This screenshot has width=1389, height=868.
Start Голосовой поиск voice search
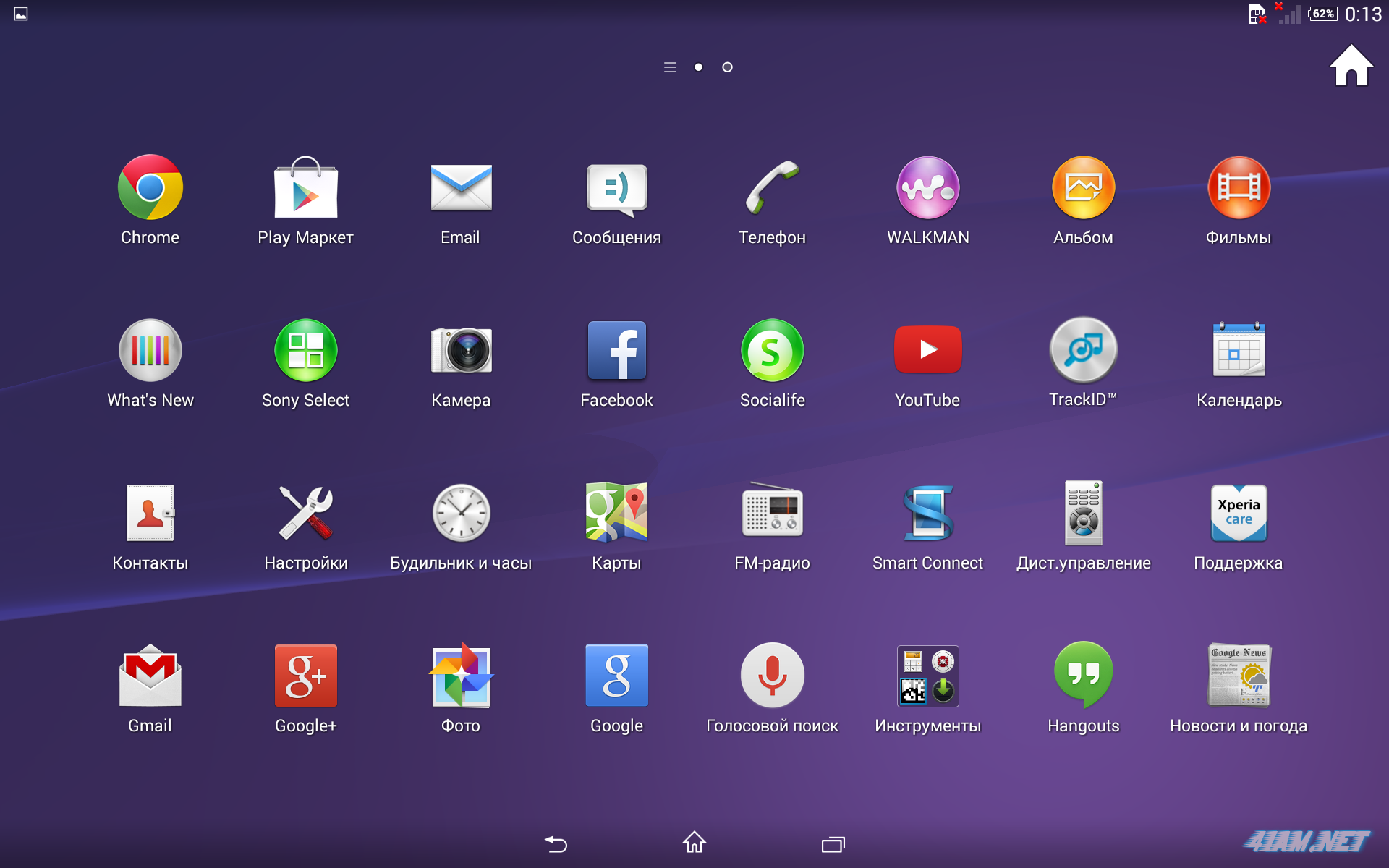(x=772, y=675)
